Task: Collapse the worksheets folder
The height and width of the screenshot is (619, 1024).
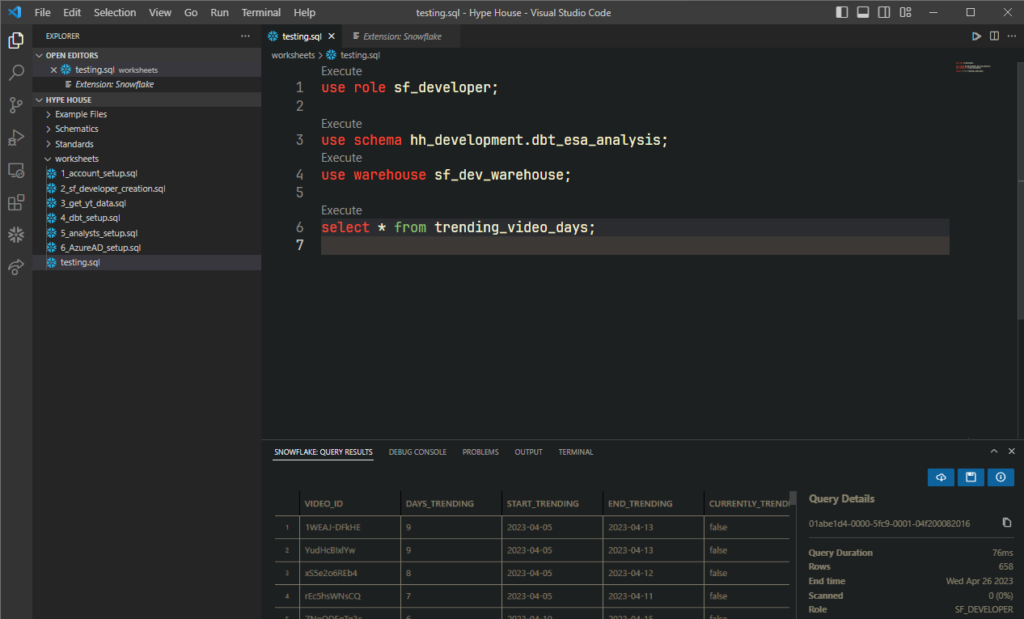Action: pyautogui.click(x=76, y=158)
